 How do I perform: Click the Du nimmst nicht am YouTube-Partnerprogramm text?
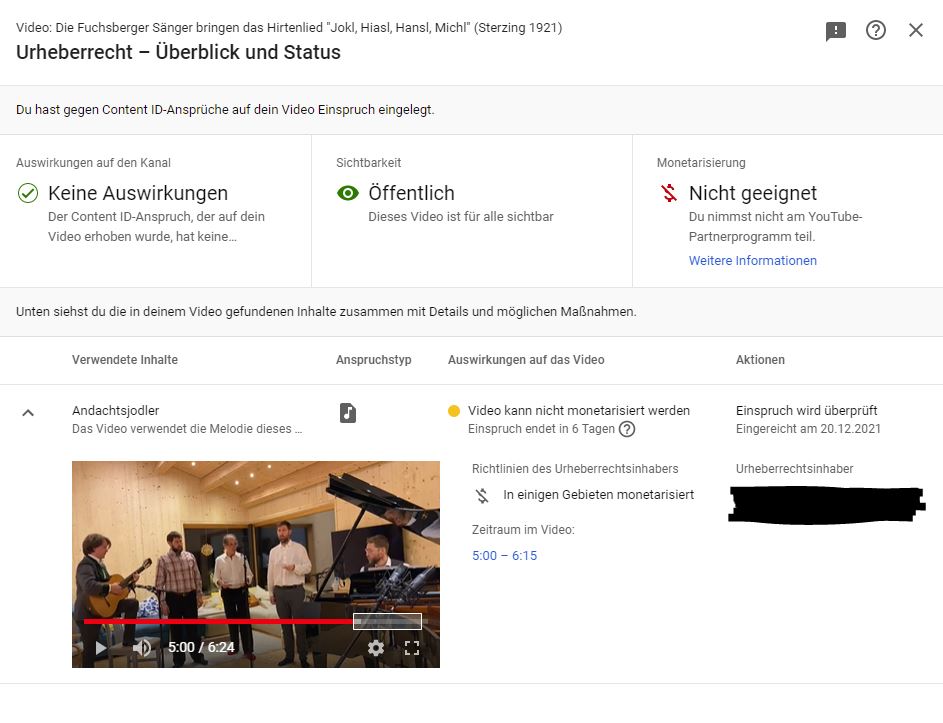tap(775, 226)
